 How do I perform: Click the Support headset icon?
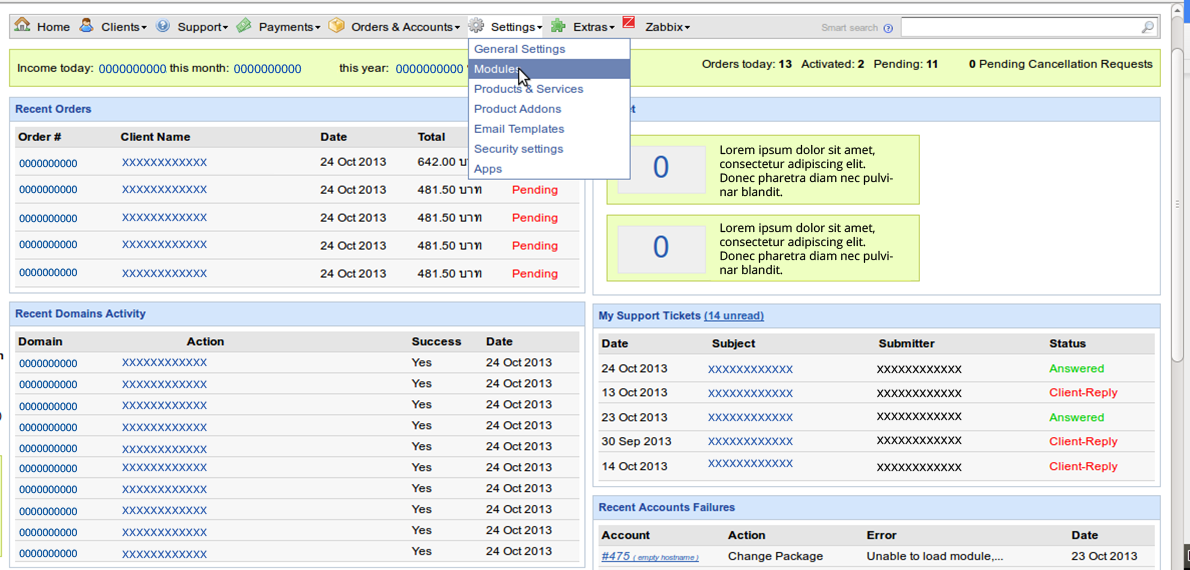point(162,25)
